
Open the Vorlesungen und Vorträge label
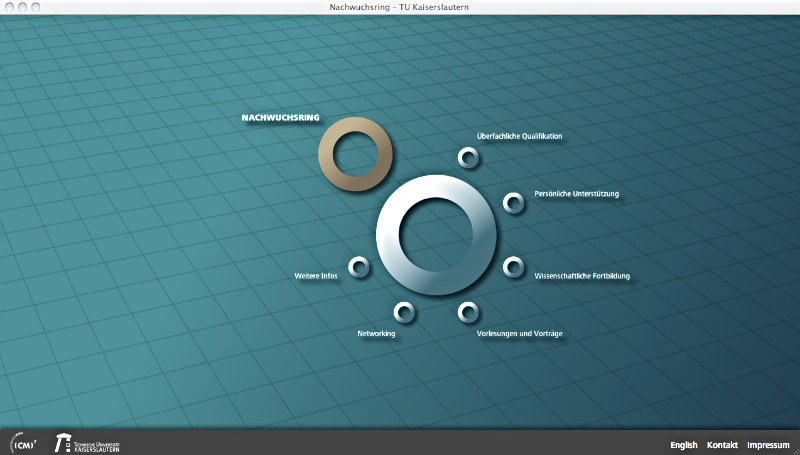[x=519, y=334]
